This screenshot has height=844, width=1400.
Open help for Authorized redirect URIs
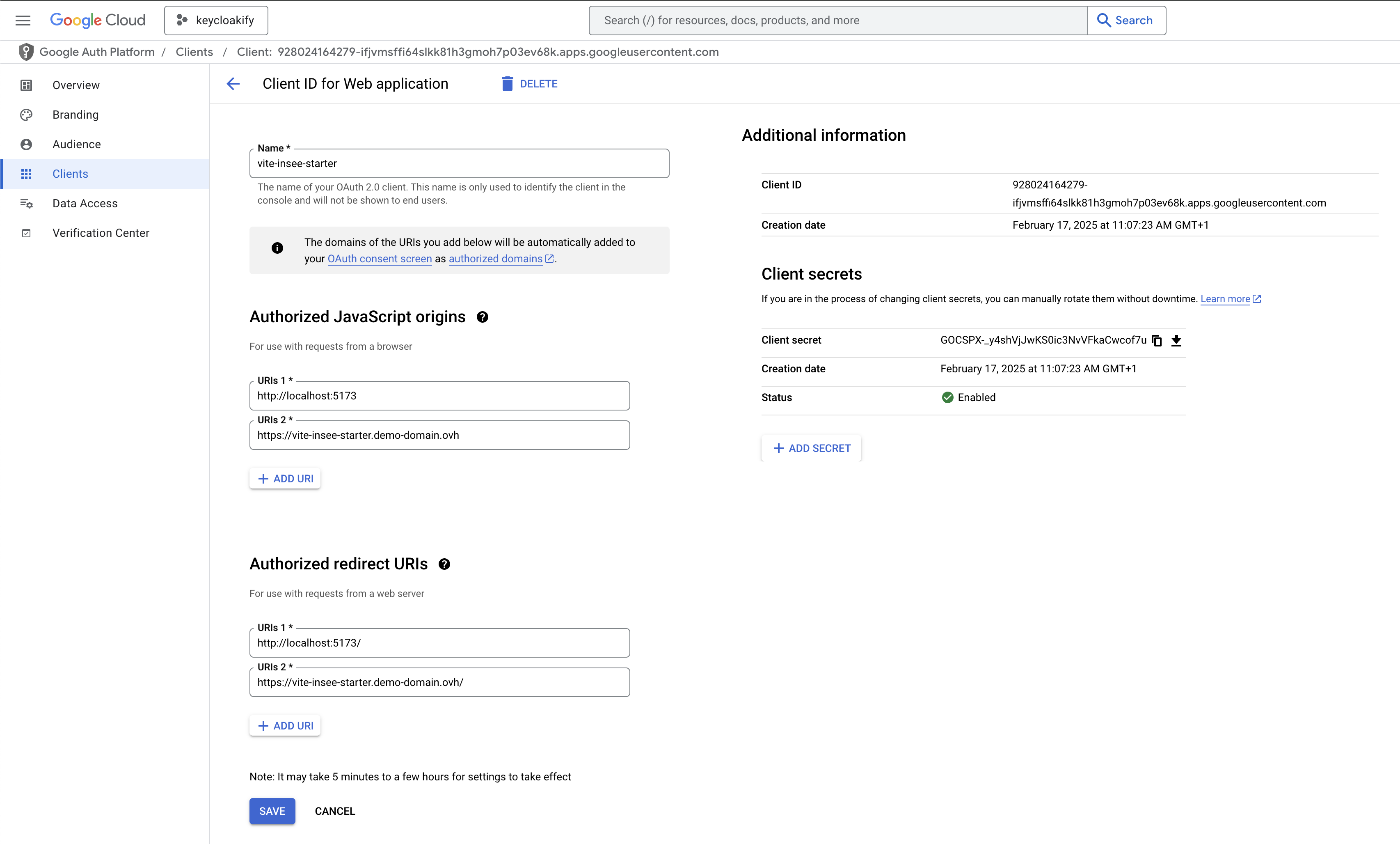(x=444, y=564)
